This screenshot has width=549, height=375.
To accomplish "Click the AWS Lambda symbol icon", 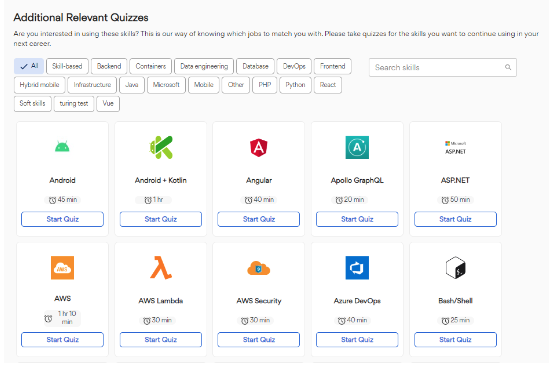I will (161, 268).
